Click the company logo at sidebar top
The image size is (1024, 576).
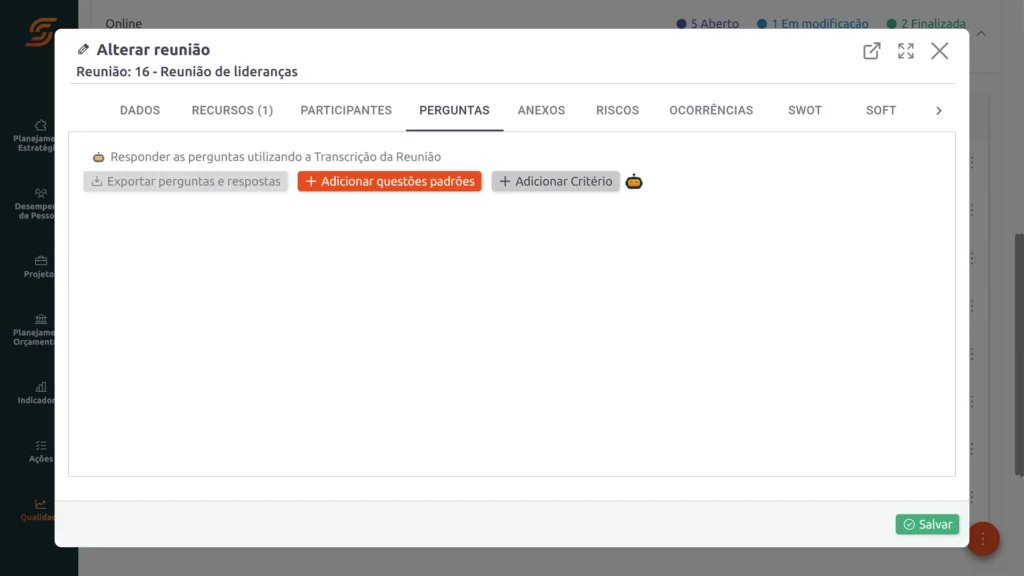point(39,31)
